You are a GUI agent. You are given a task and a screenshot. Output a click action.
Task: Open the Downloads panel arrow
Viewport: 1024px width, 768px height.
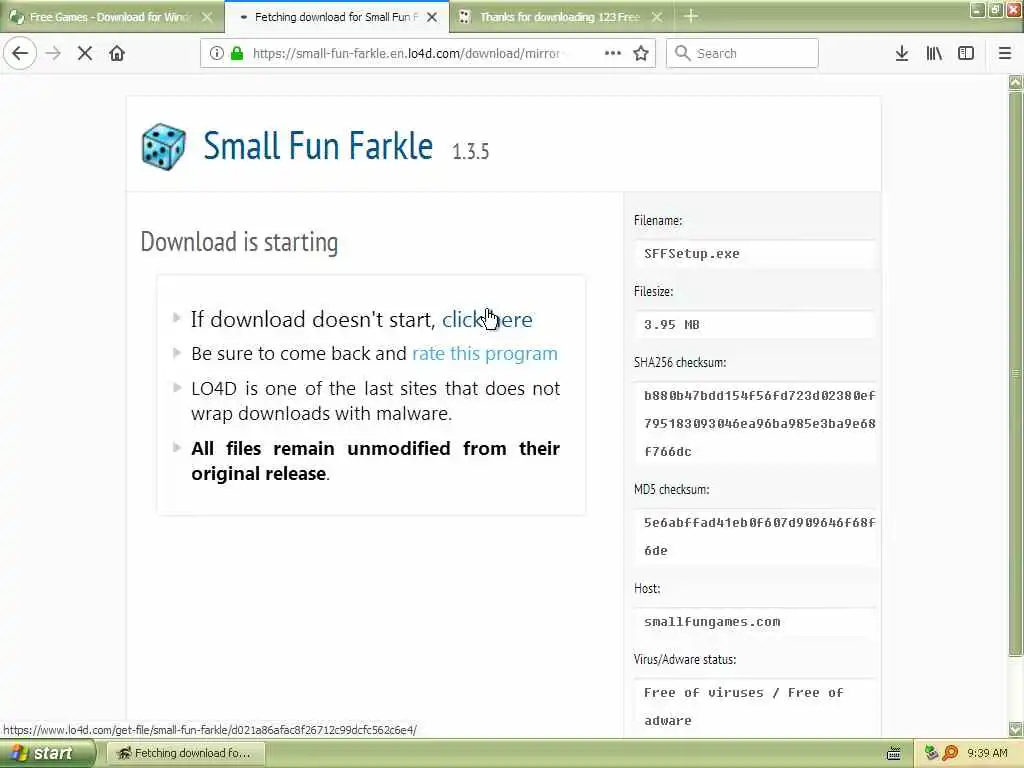pyautogui.click(x=902, y=54)
